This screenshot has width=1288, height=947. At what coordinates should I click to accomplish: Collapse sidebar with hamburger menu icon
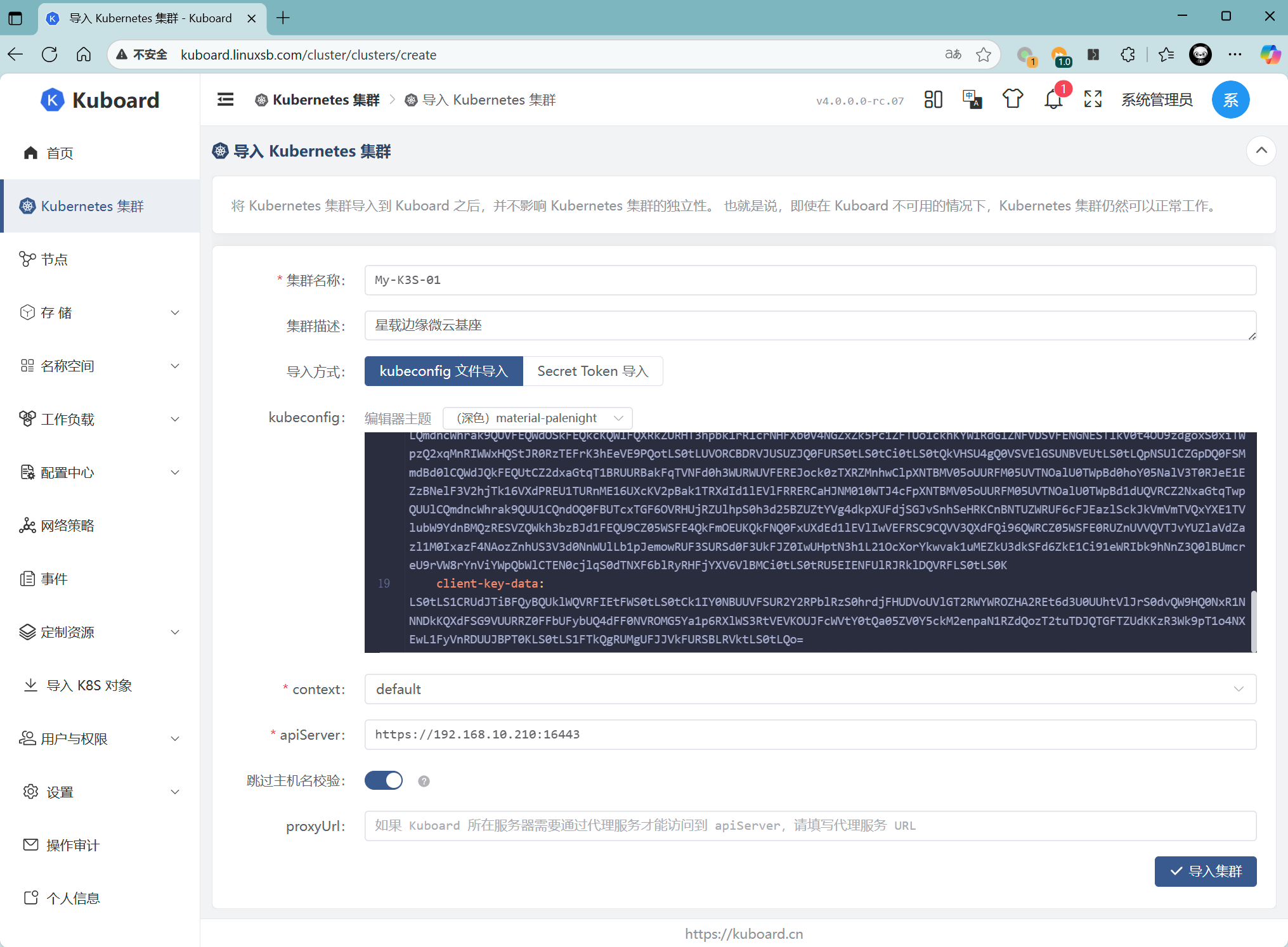click(225, 100)
